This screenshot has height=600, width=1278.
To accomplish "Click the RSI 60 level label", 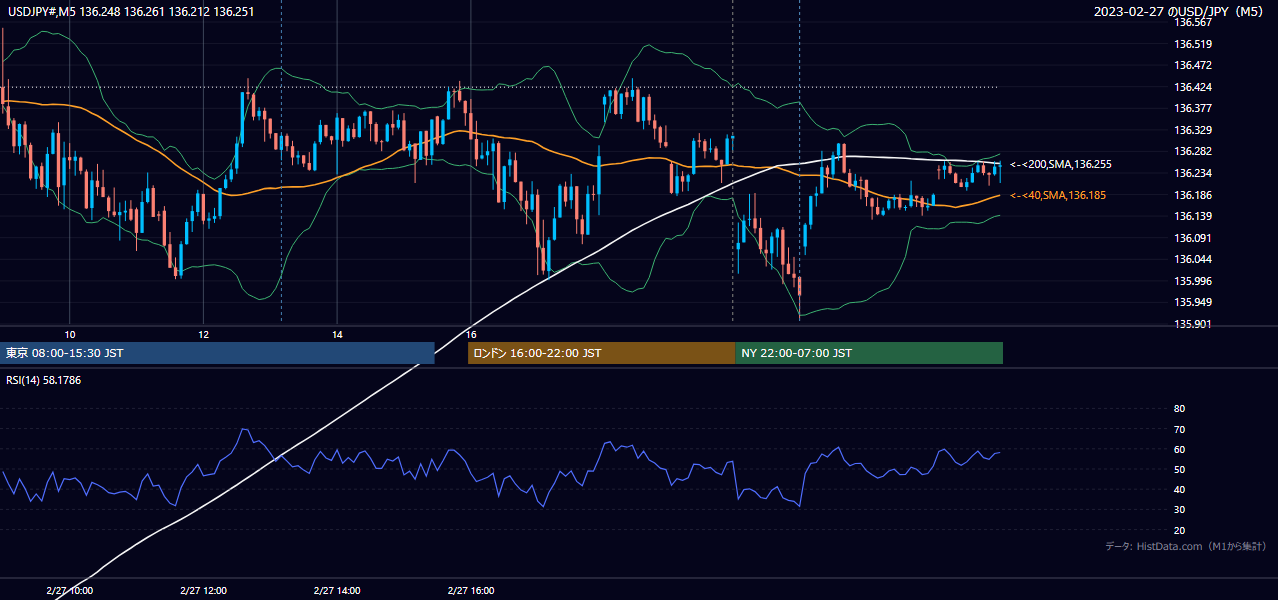I will coord(1179,449).
